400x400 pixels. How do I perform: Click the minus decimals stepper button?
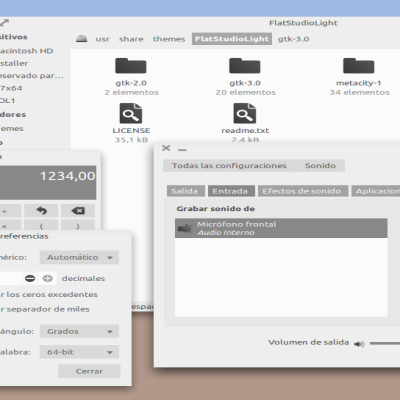tap(30, 278)
